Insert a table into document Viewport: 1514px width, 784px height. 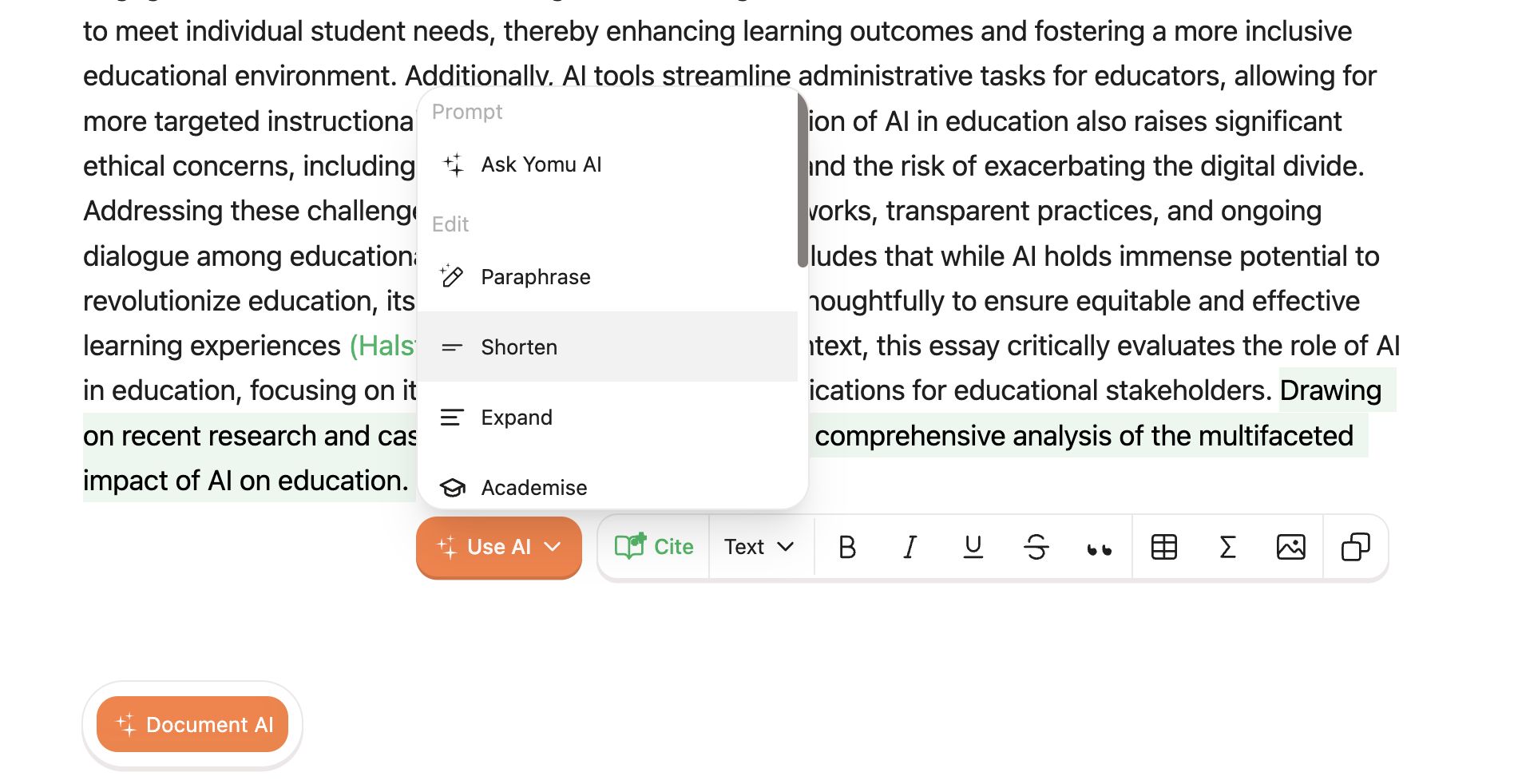[1163, 548]
